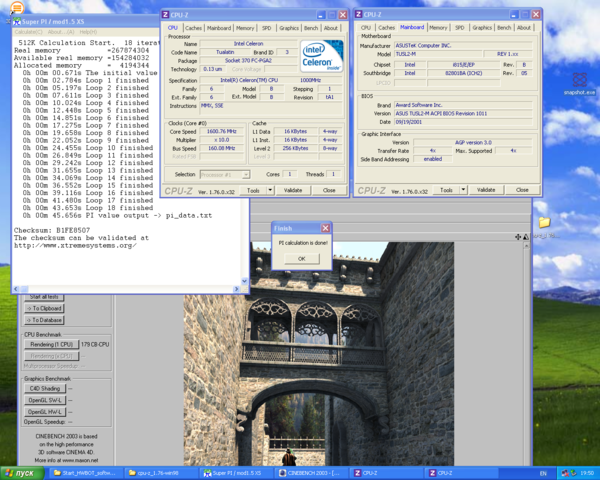Viewport: 600px width, 480px height.
Task: Click the Checksum: B1FE8507 line in Super PI
Action: pos(52,230)
